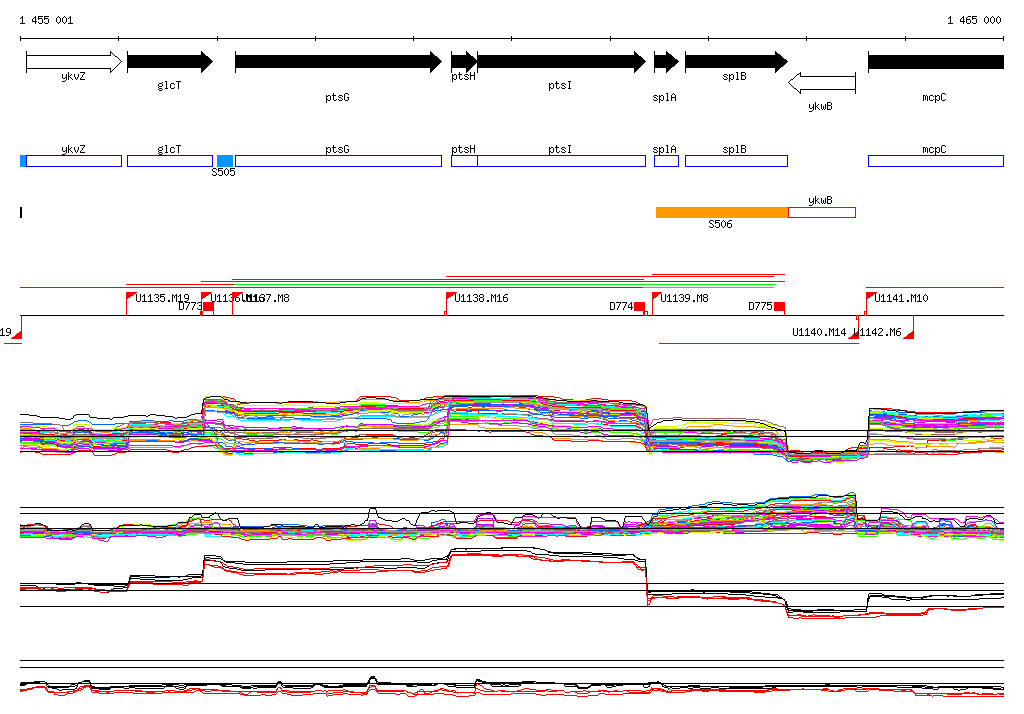Click the U1142.M6 reverse-strand marker label
Viewport: 1024px width, 714px height.
point(878,332)
